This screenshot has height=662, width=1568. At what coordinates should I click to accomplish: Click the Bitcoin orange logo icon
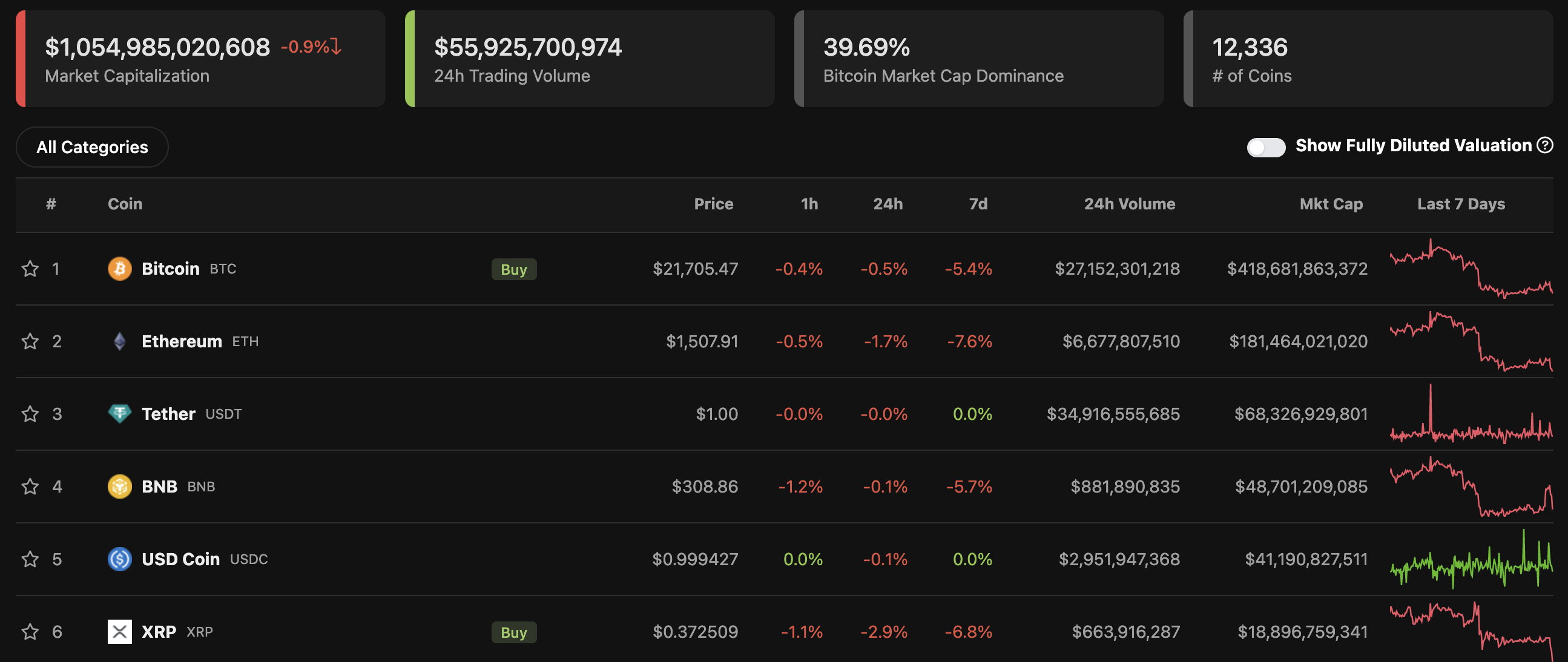119,268
